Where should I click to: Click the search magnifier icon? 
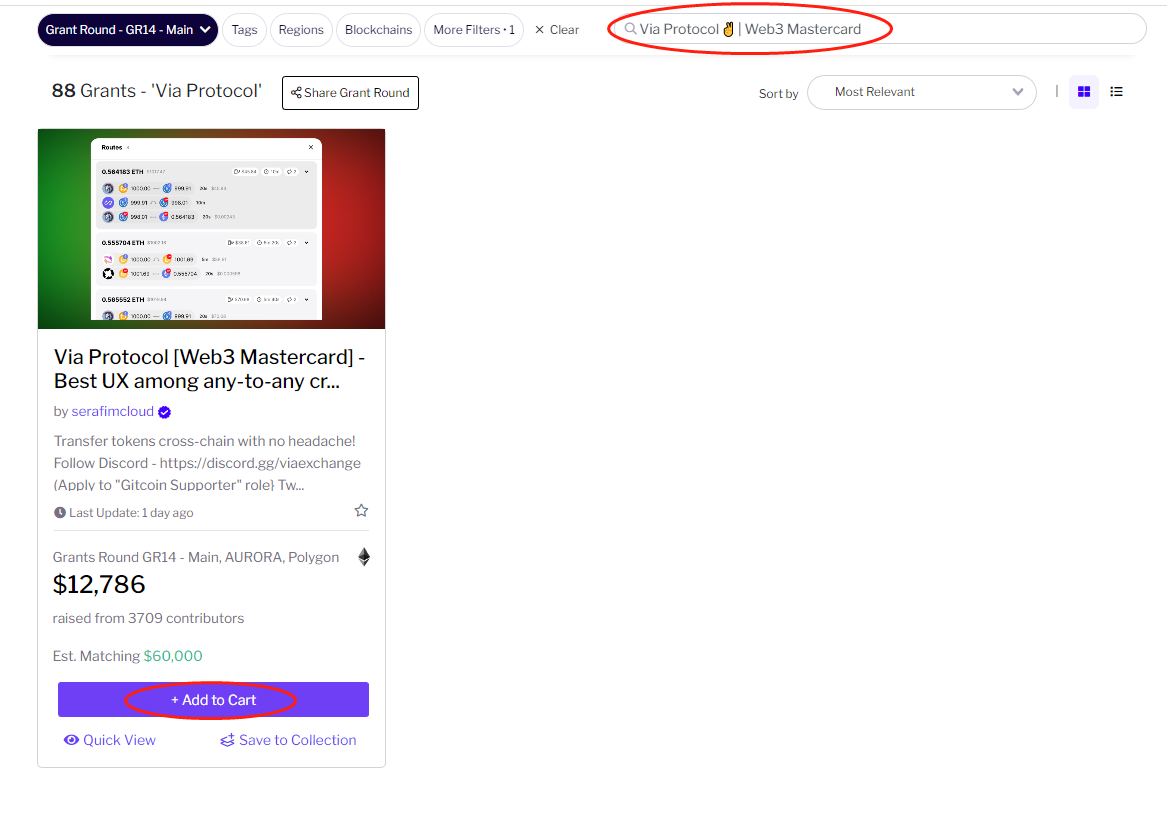click(631, 30)
